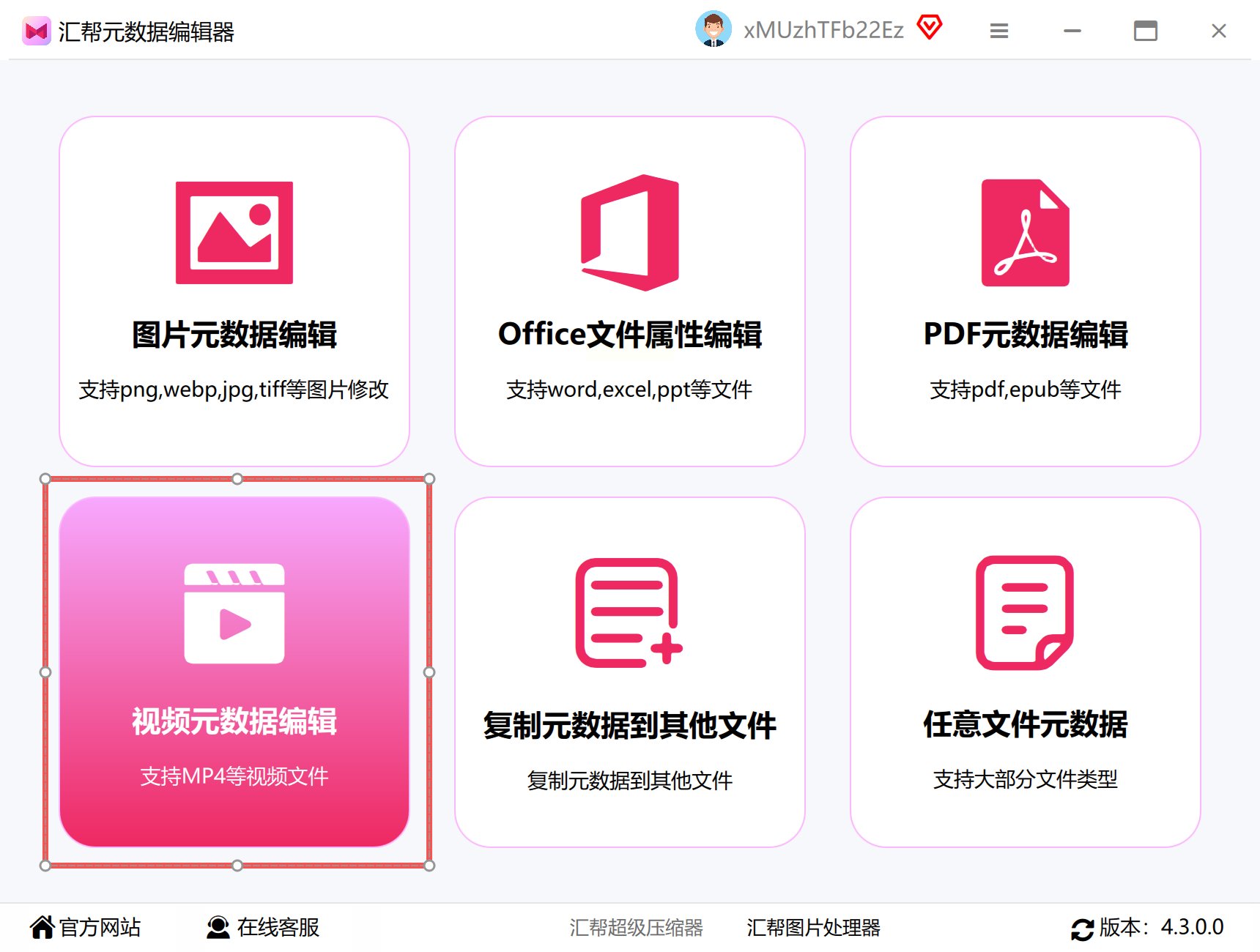Click the smaller 复制元数据到其他文件 subtitle
Image resolution: width=1260 pixels, height=952 pixels.
[630, 781]
